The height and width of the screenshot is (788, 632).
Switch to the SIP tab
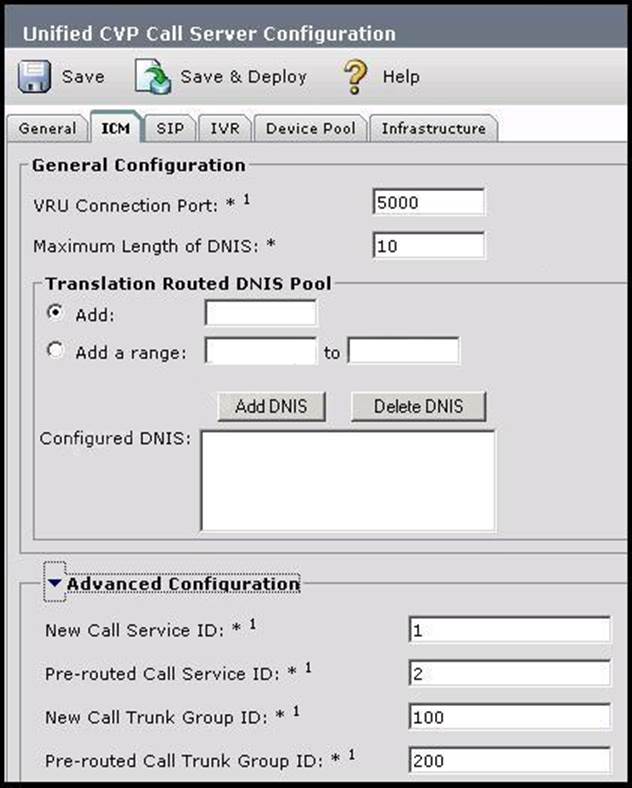point(170,129)
